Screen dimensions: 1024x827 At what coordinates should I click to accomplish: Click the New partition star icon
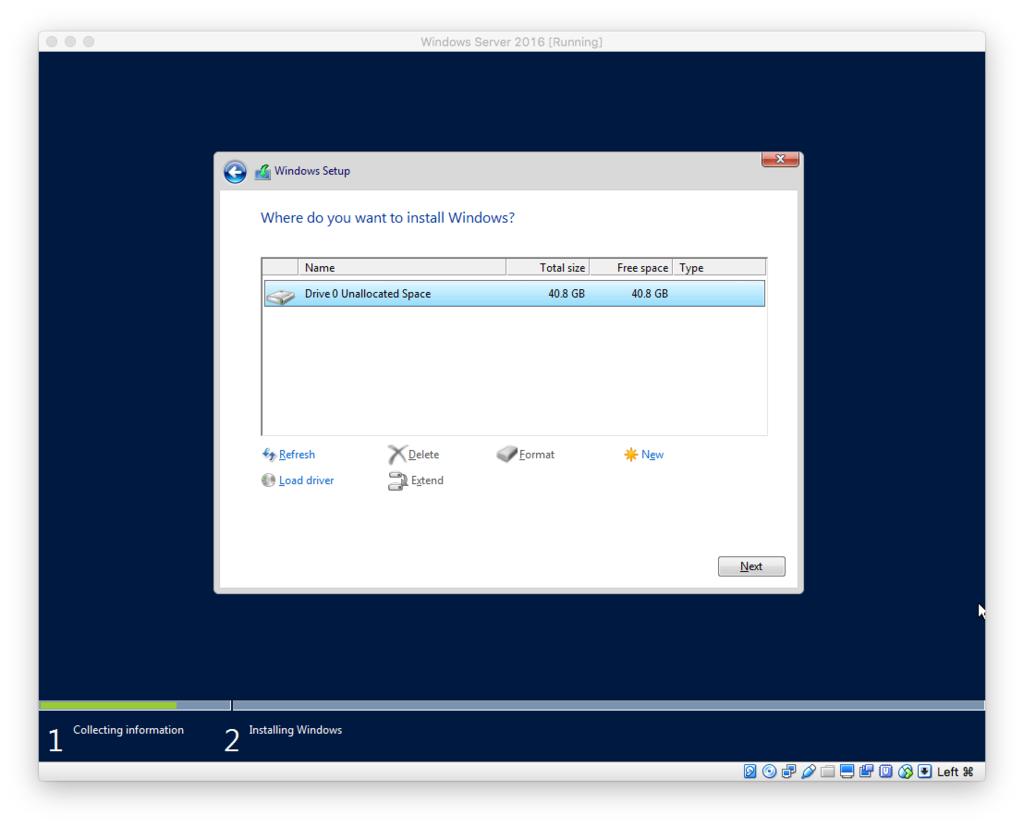(631, 454)
